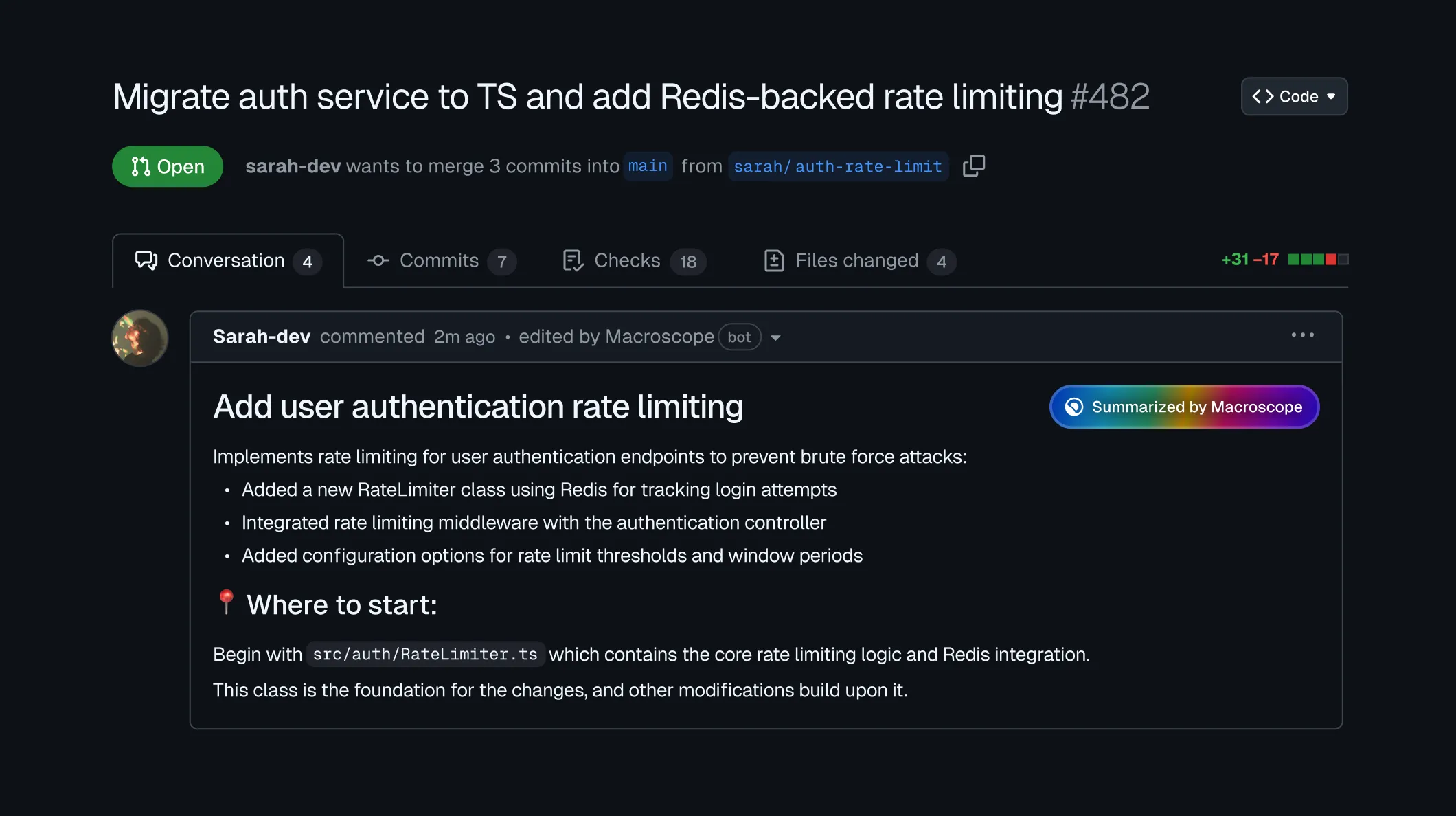Open the Checks tab
Viewport: 1456px width, 816px height.
(x=627, y=260)
